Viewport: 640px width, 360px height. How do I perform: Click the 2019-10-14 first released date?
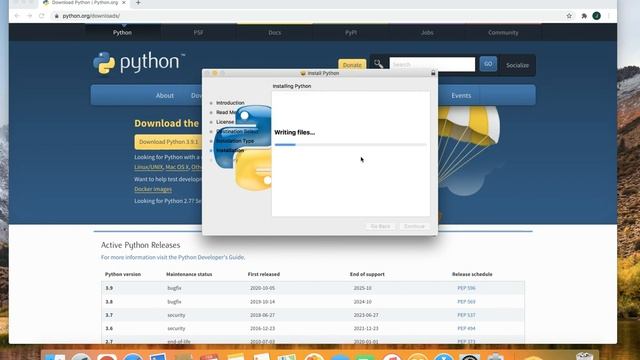(262, 302)
